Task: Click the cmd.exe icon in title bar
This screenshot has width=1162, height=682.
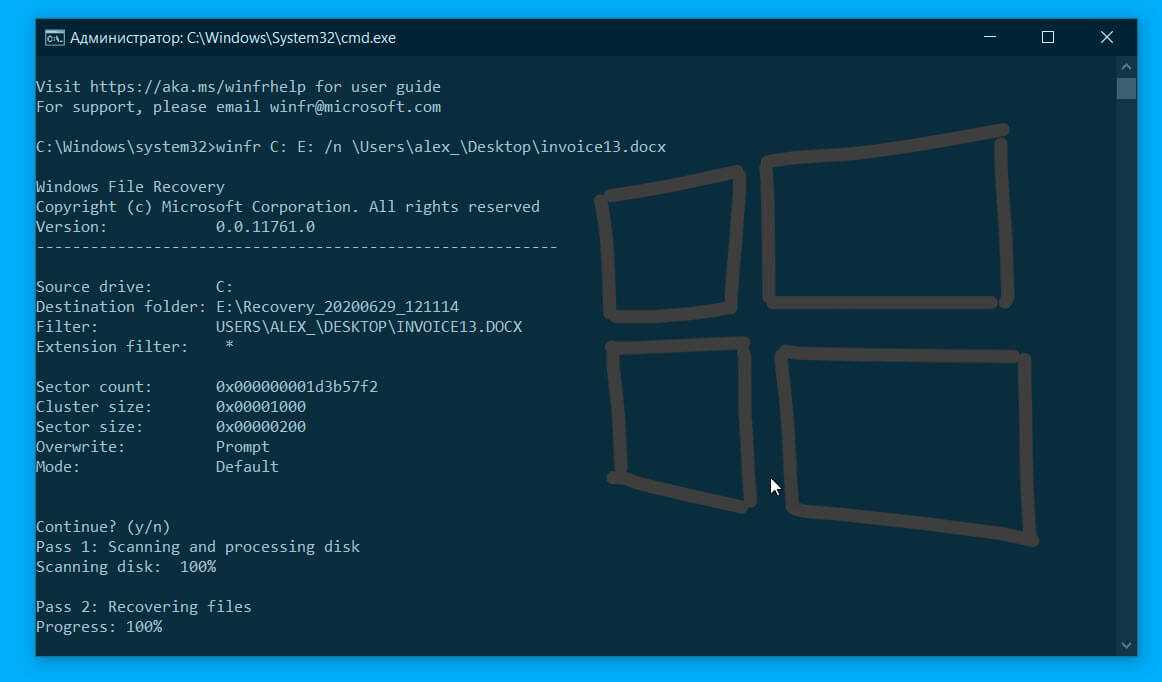Action: (x=54, y=38)
